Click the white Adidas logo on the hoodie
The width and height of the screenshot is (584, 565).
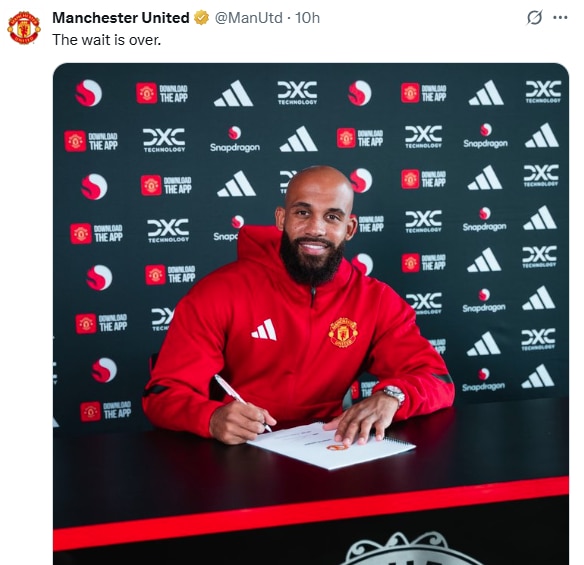tap(264, 330)
